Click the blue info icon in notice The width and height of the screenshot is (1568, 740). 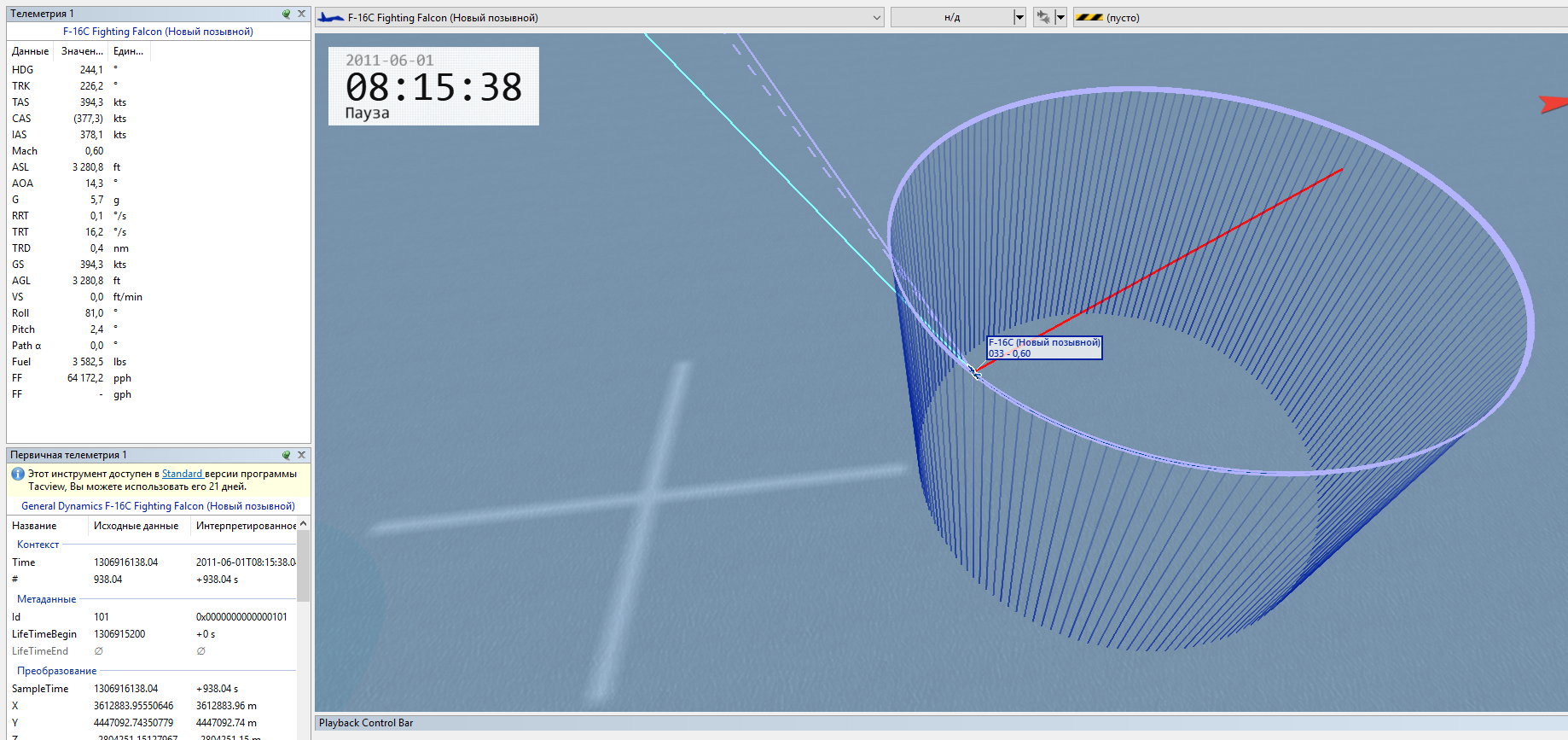pos(18,474)
